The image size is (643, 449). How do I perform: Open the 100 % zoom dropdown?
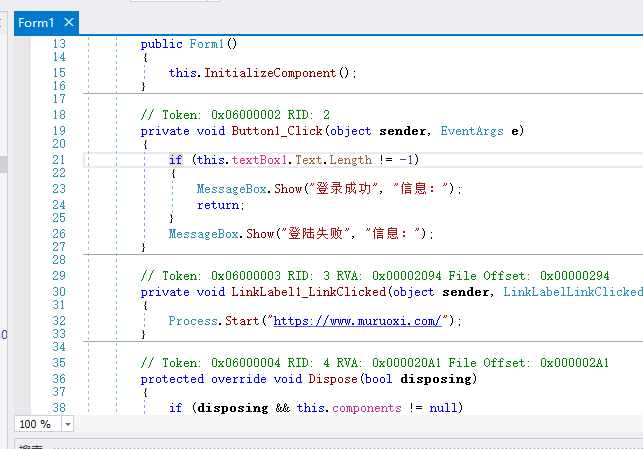point(68,424)
